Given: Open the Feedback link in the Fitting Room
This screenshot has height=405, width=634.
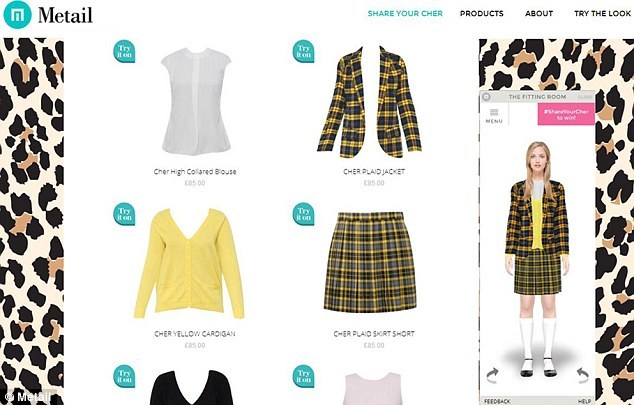Looking at the screenshot, I should (497, 401).
